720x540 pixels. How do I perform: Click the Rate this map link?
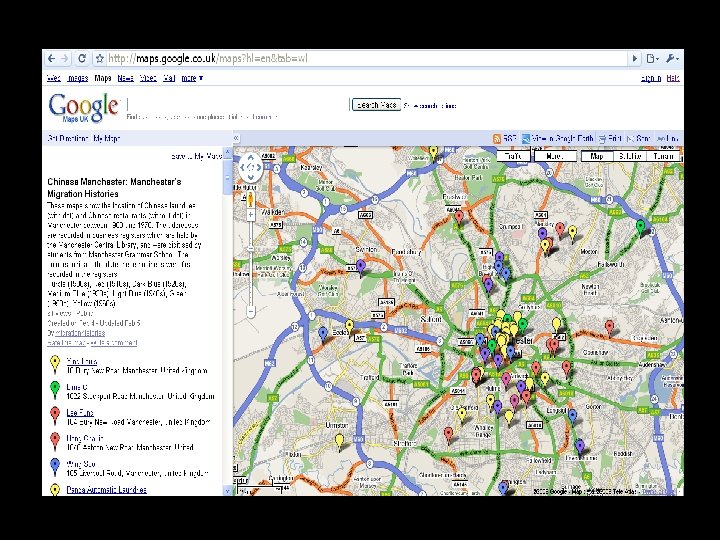point(67,343)
